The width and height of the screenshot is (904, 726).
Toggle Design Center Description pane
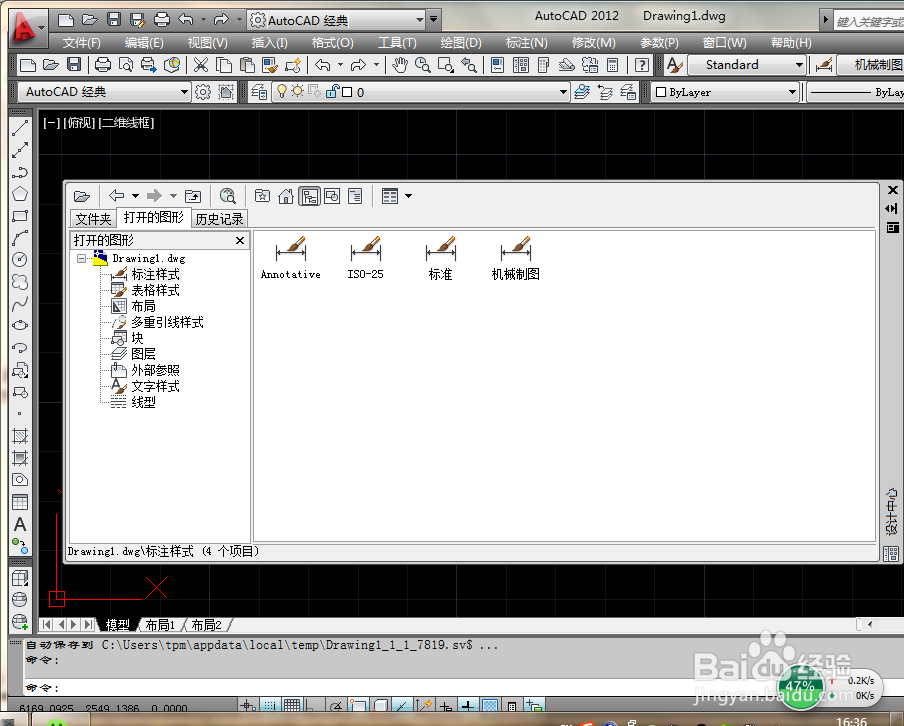(355, 197)
